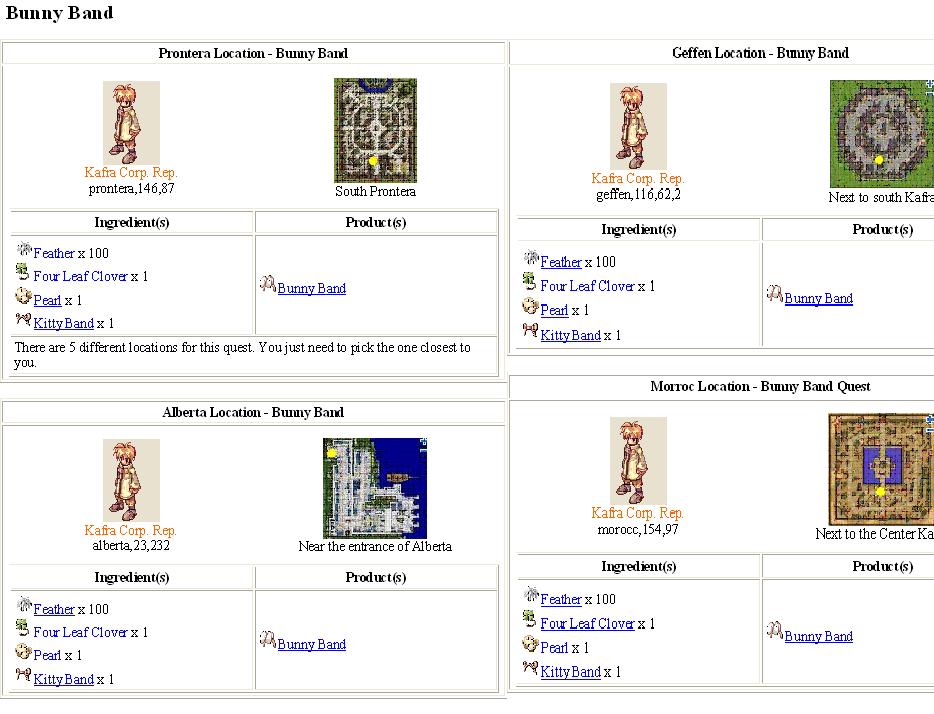Viewport: 934px width, 714px height.
Task: Click the Pearl icon in Geffen ingredients
Action: [530, 306]
